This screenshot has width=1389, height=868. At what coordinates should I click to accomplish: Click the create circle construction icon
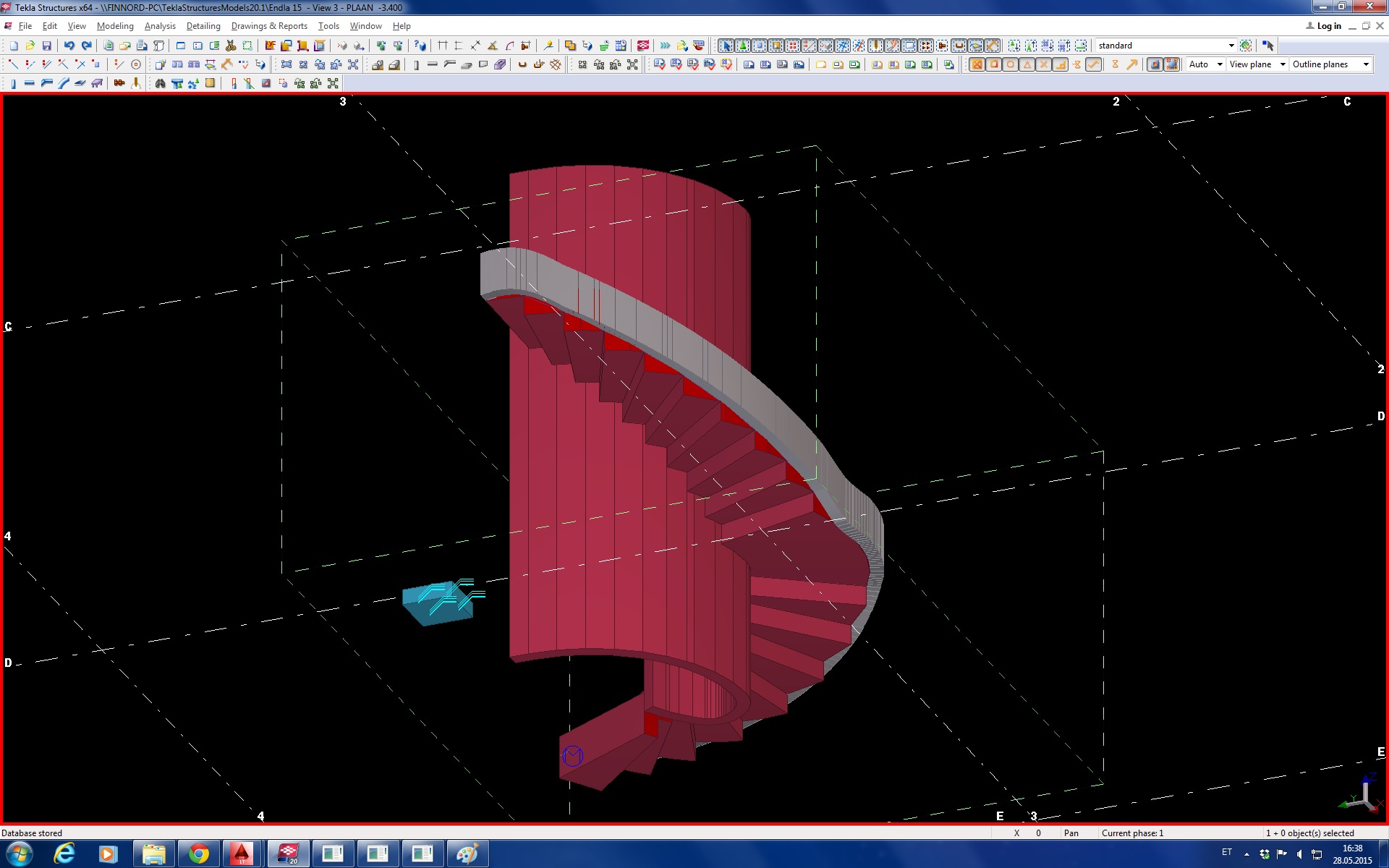tap(135, 64)
